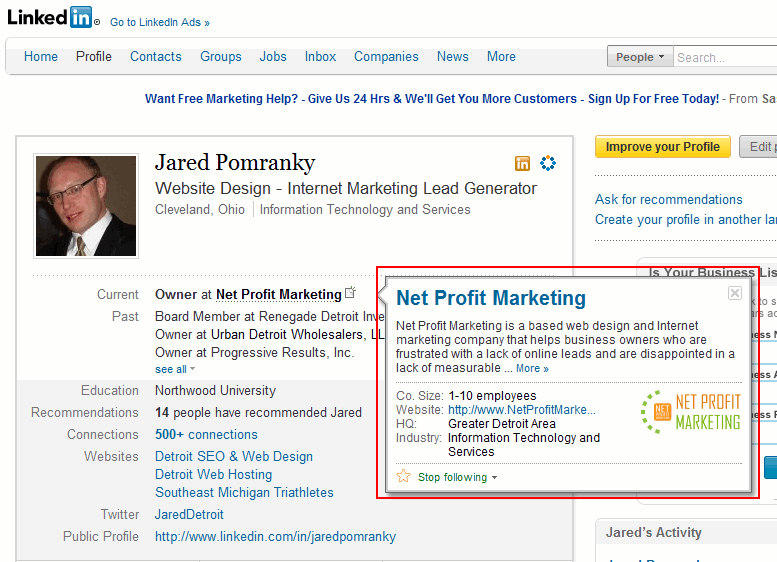Click the Improve your Profile button
The width and height of the screenshot is (777, 562).
tap(663, 147)
